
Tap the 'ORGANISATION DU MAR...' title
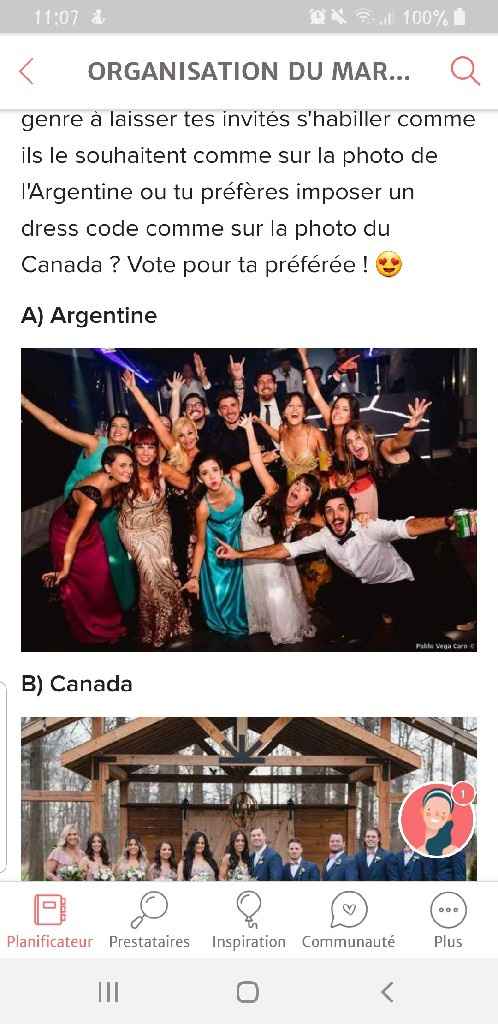pos(249,71)
